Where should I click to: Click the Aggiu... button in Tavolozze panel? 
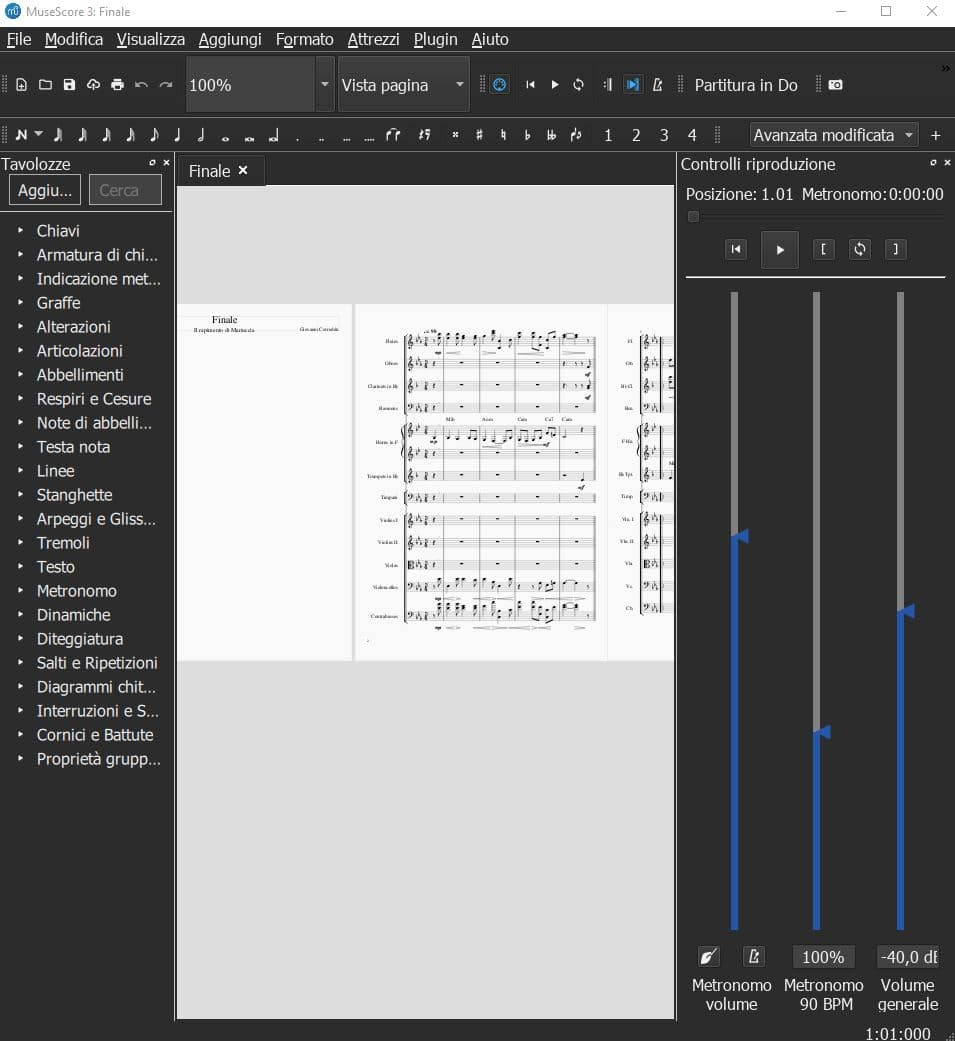tap(45, 190)
